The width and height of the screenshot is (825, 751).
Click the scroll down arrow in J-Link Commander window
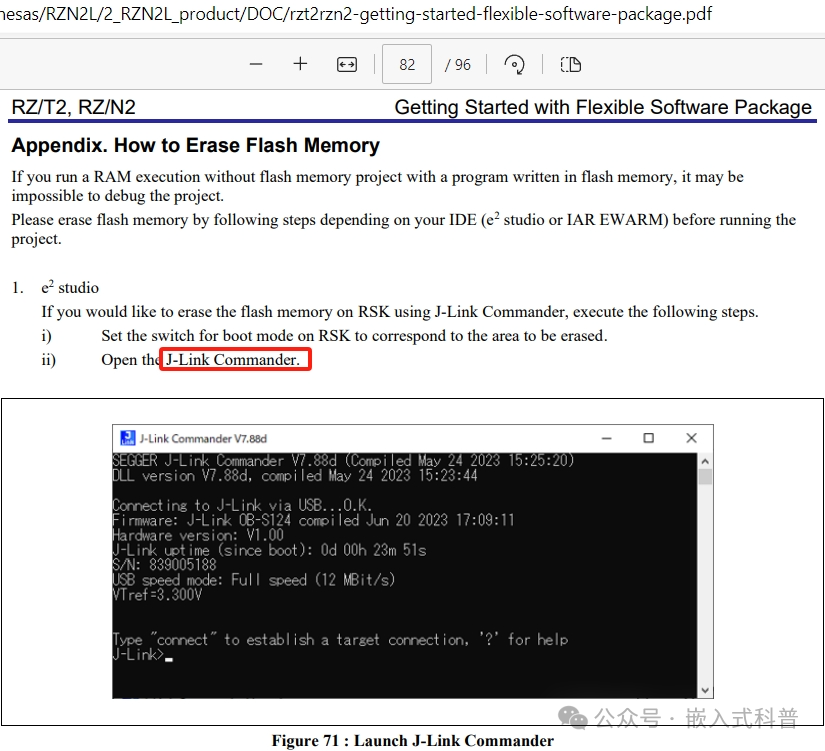705,690
